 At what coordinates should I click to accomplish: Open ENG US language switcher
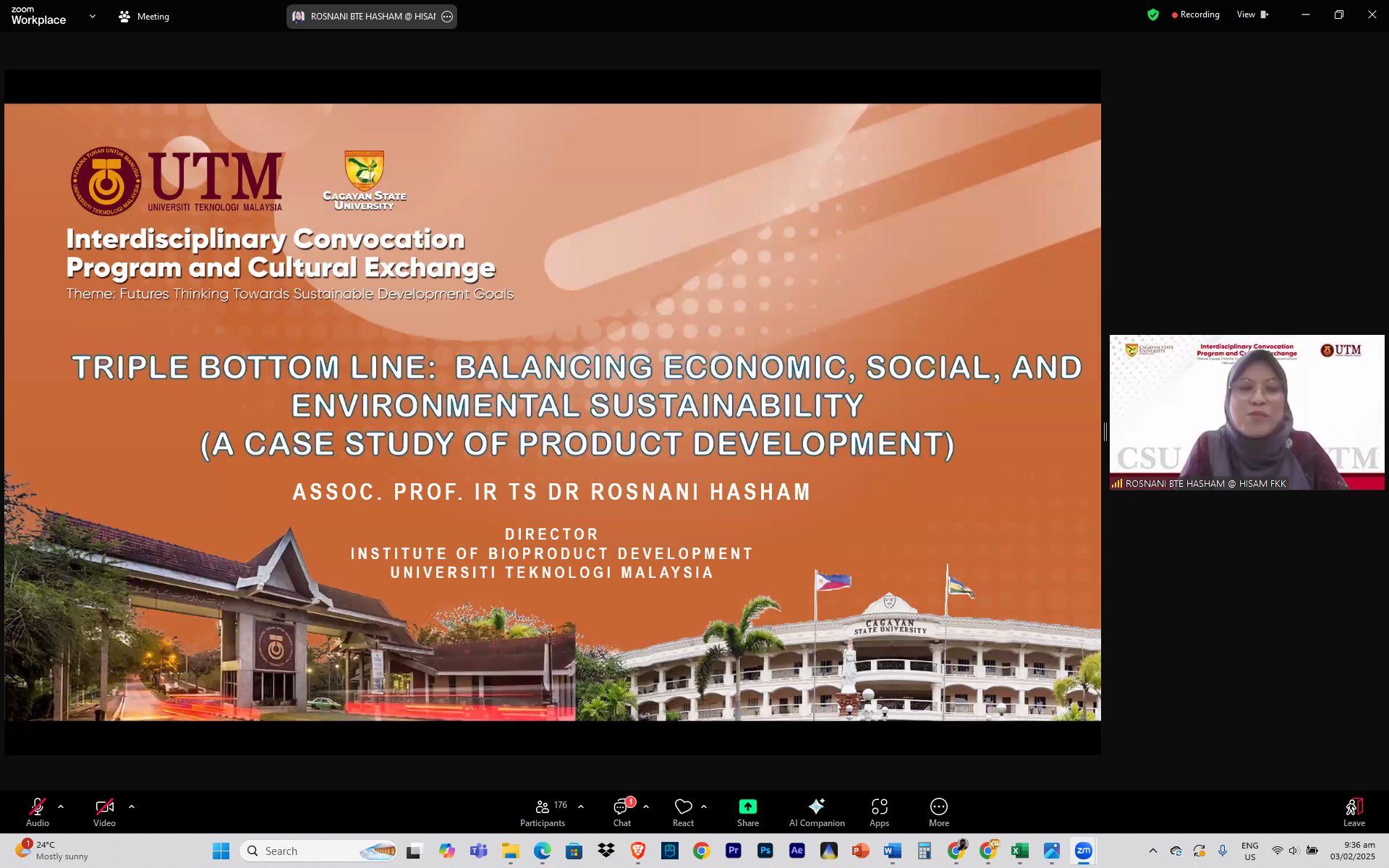click(x=1250, y=851)
